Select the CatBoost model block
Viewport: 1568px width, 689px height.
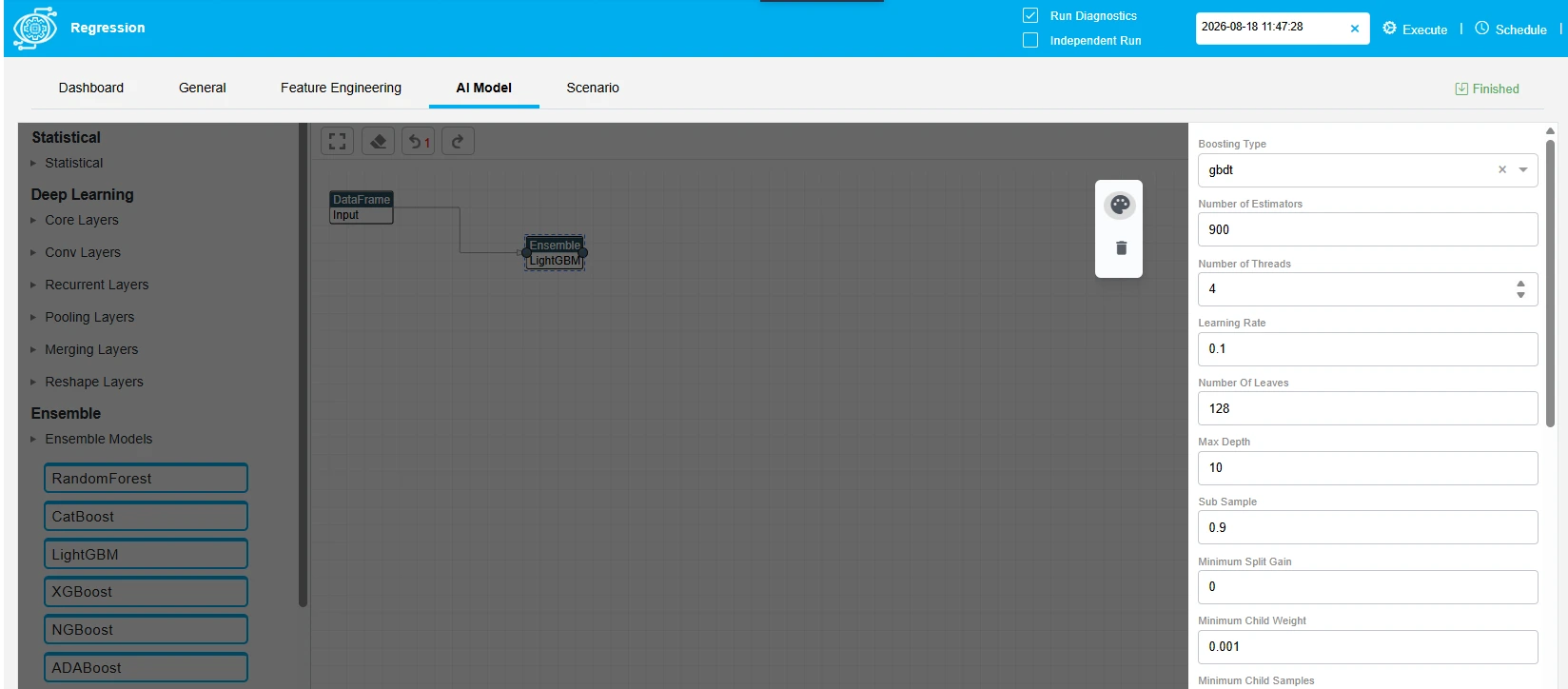pos(146,516)
